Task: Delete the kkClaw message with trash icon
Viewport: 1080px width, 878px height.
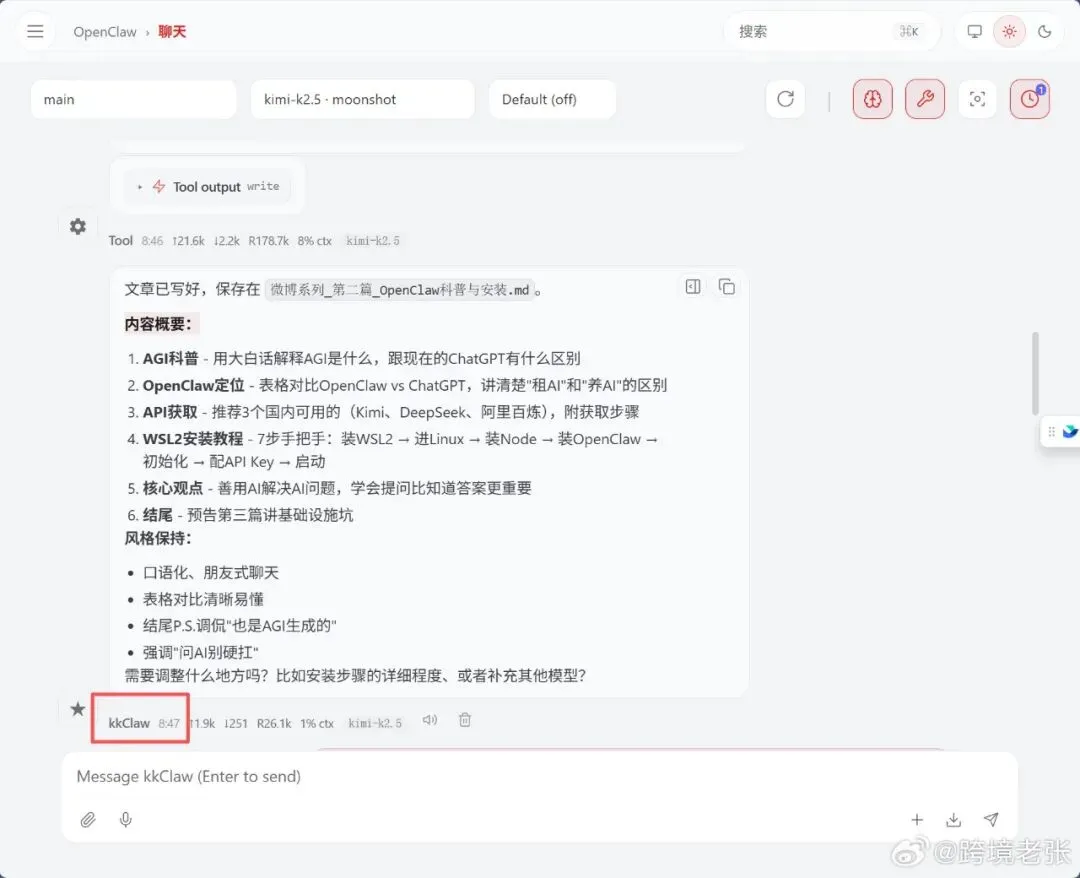Action: coord(465,720)
